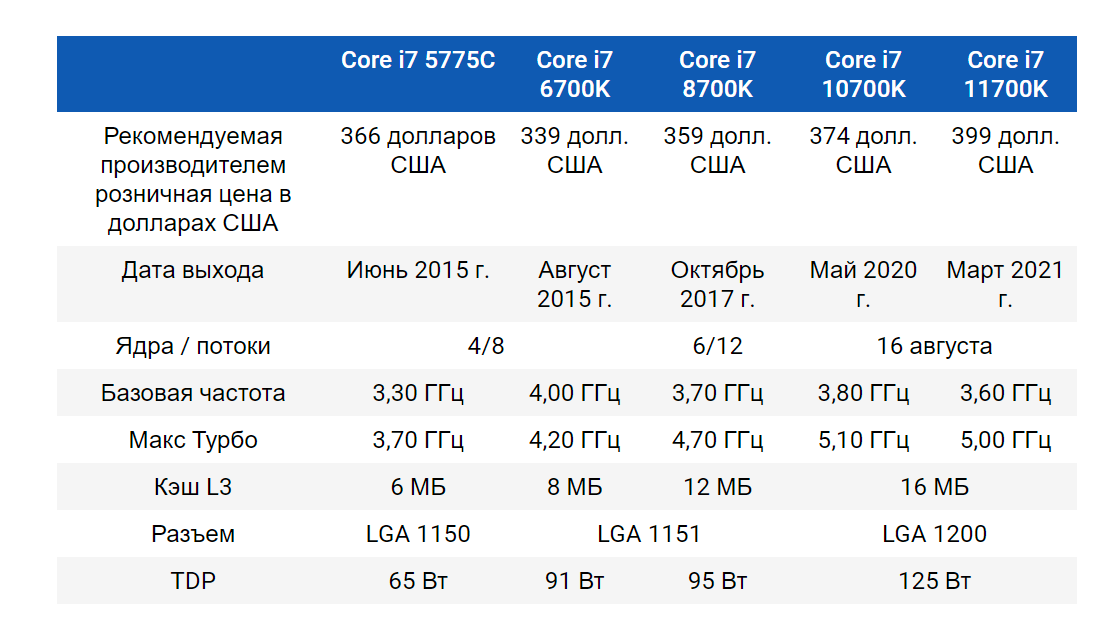Select the 6/12 cores cell
The width and height of the screenshot is (1120, 630).
pos(717,346)
